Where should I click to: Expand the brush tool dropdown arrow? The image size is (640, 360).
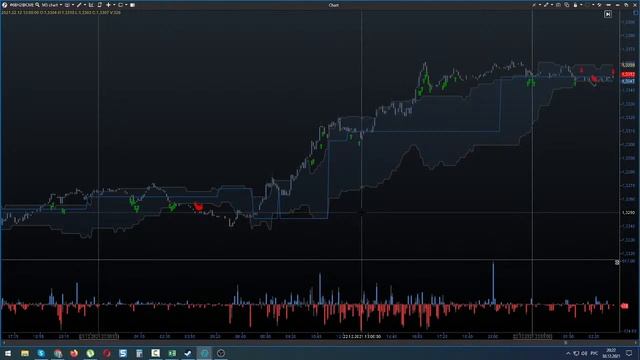552,5
